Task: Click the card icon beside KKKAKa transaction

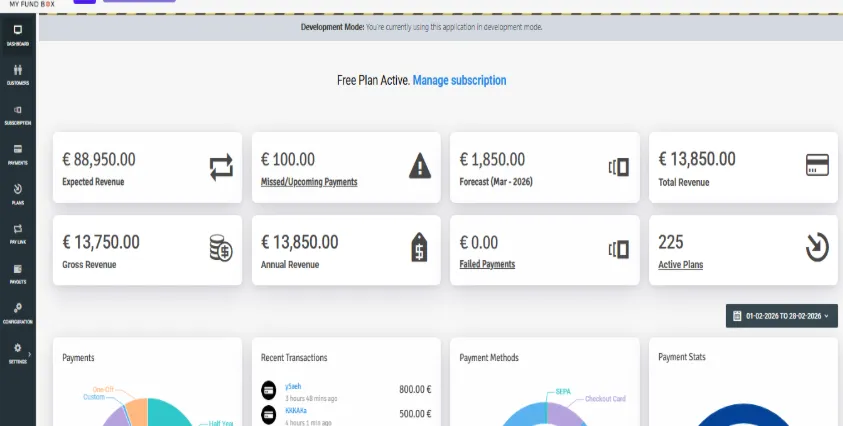Action: coord(268,414)
